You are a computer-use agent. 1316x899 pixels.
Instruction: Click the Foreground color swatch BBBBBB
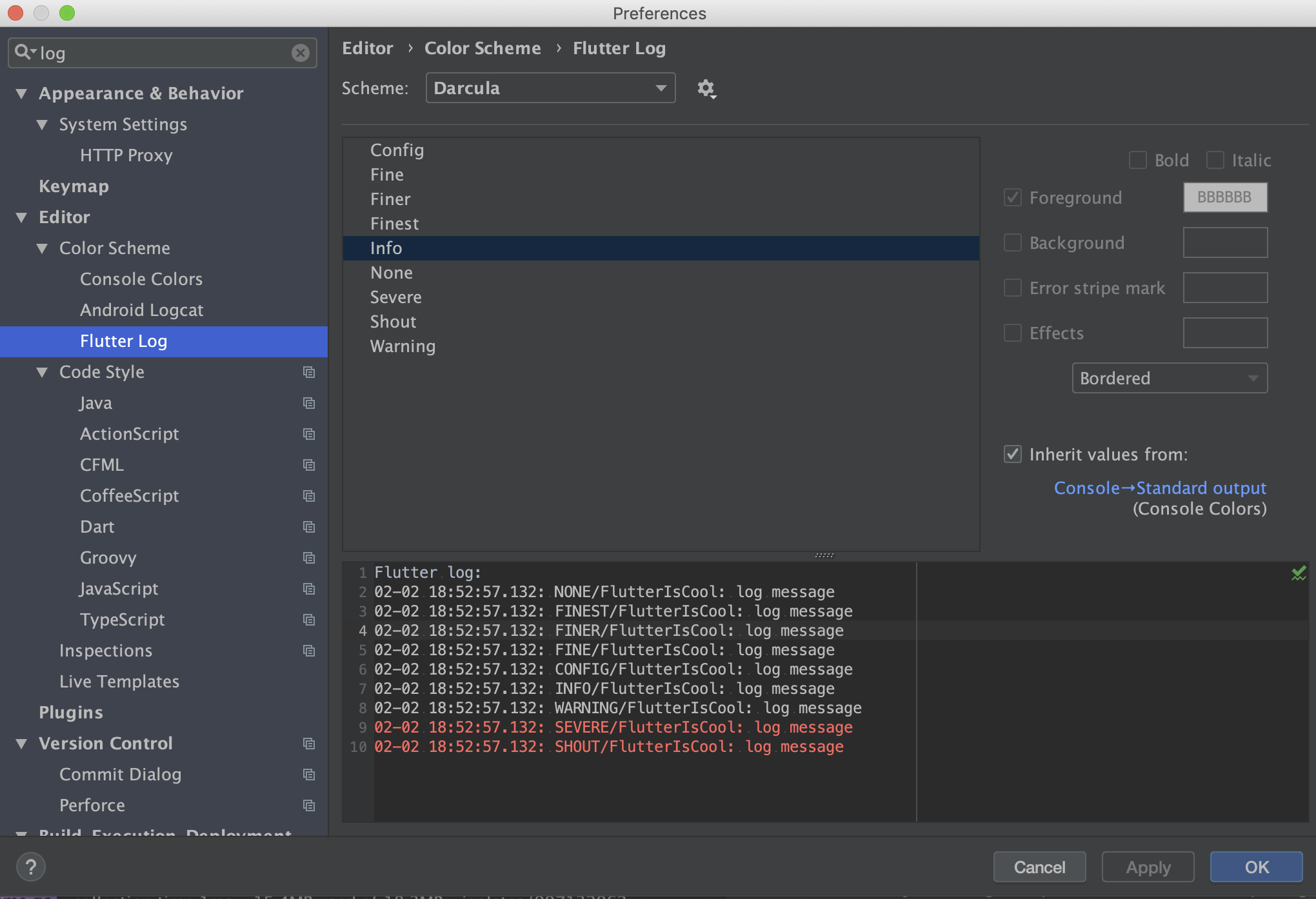(1224, 197)
